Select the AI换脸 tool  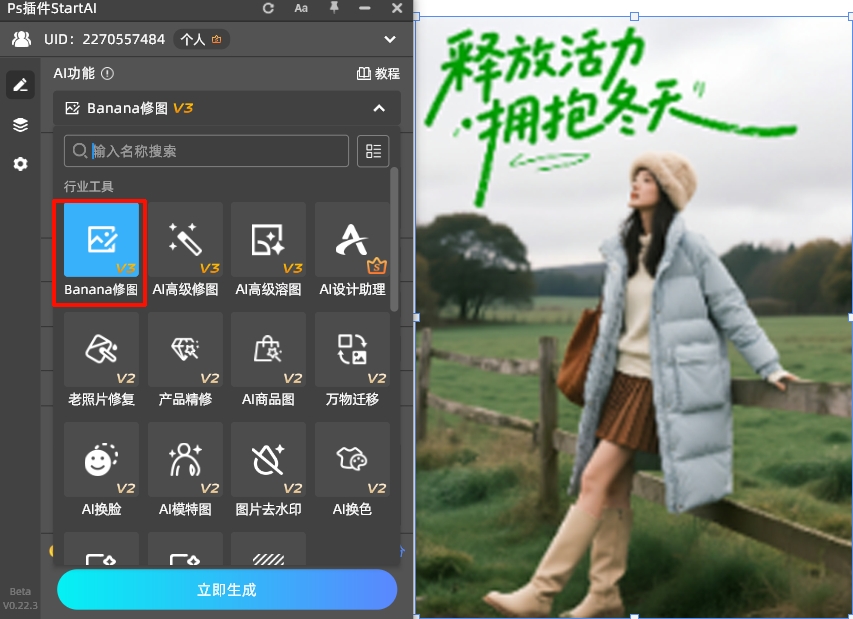99,460
